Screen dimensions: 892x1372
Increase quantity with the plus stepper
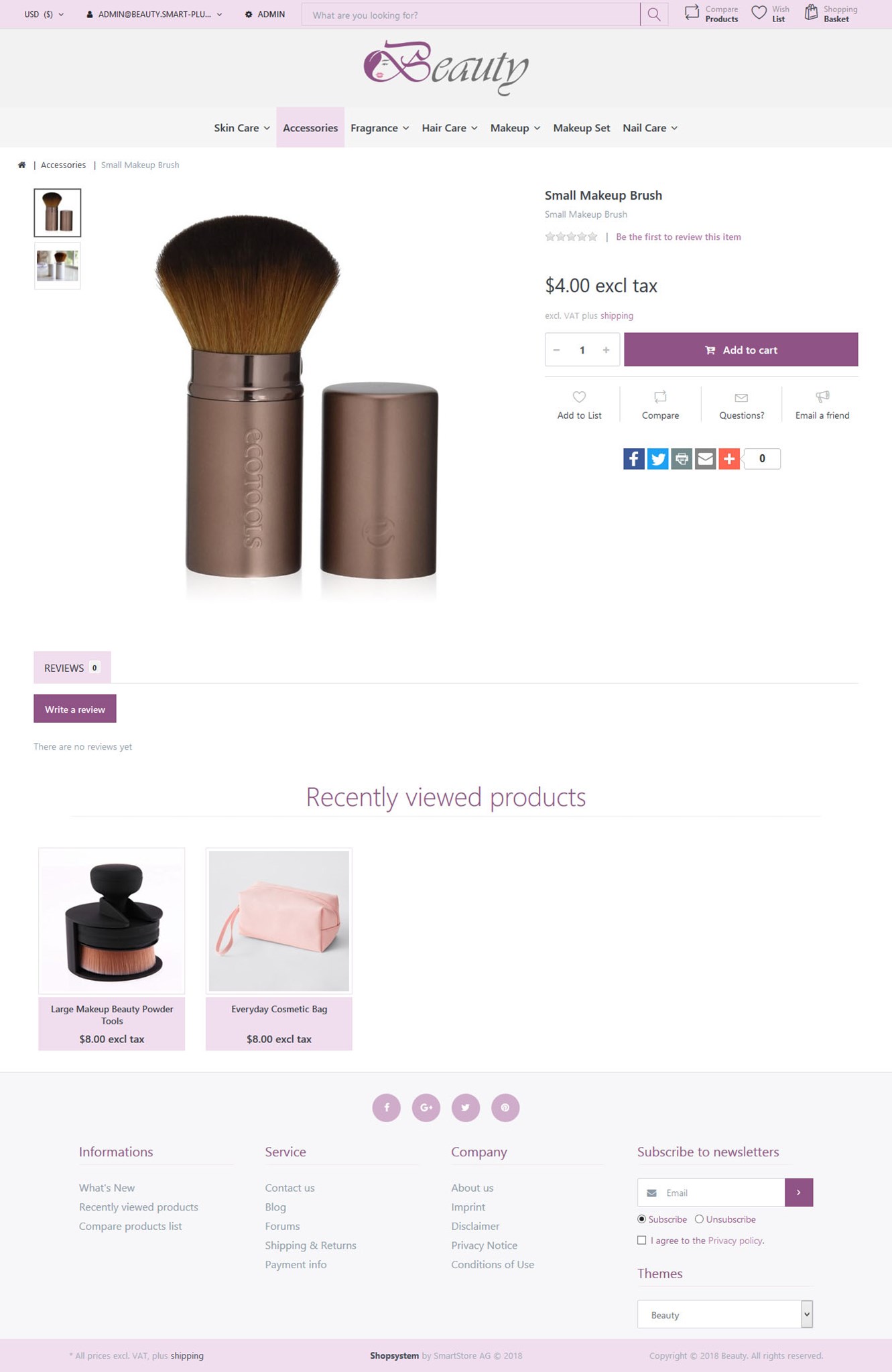606,350
